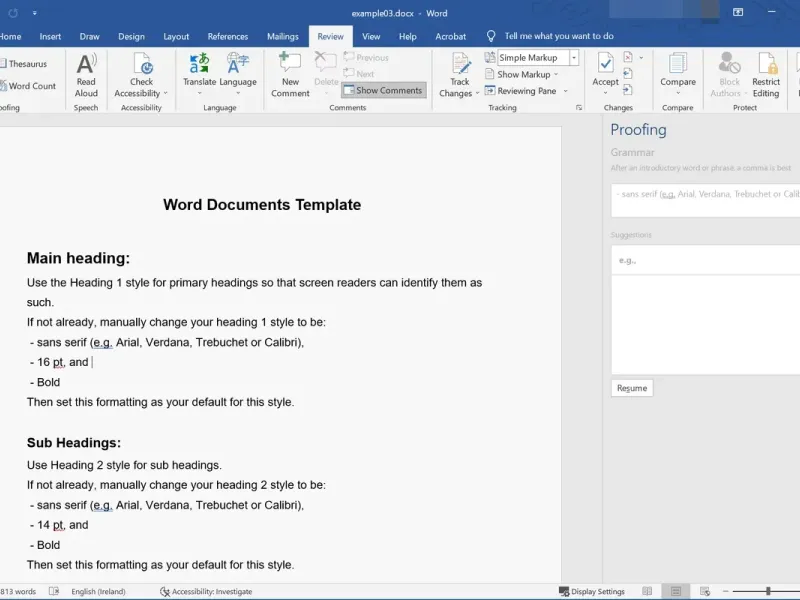800x600 pixels.
Task: Click Accessibility: Investigate in status bar
Action: [206, 591]
